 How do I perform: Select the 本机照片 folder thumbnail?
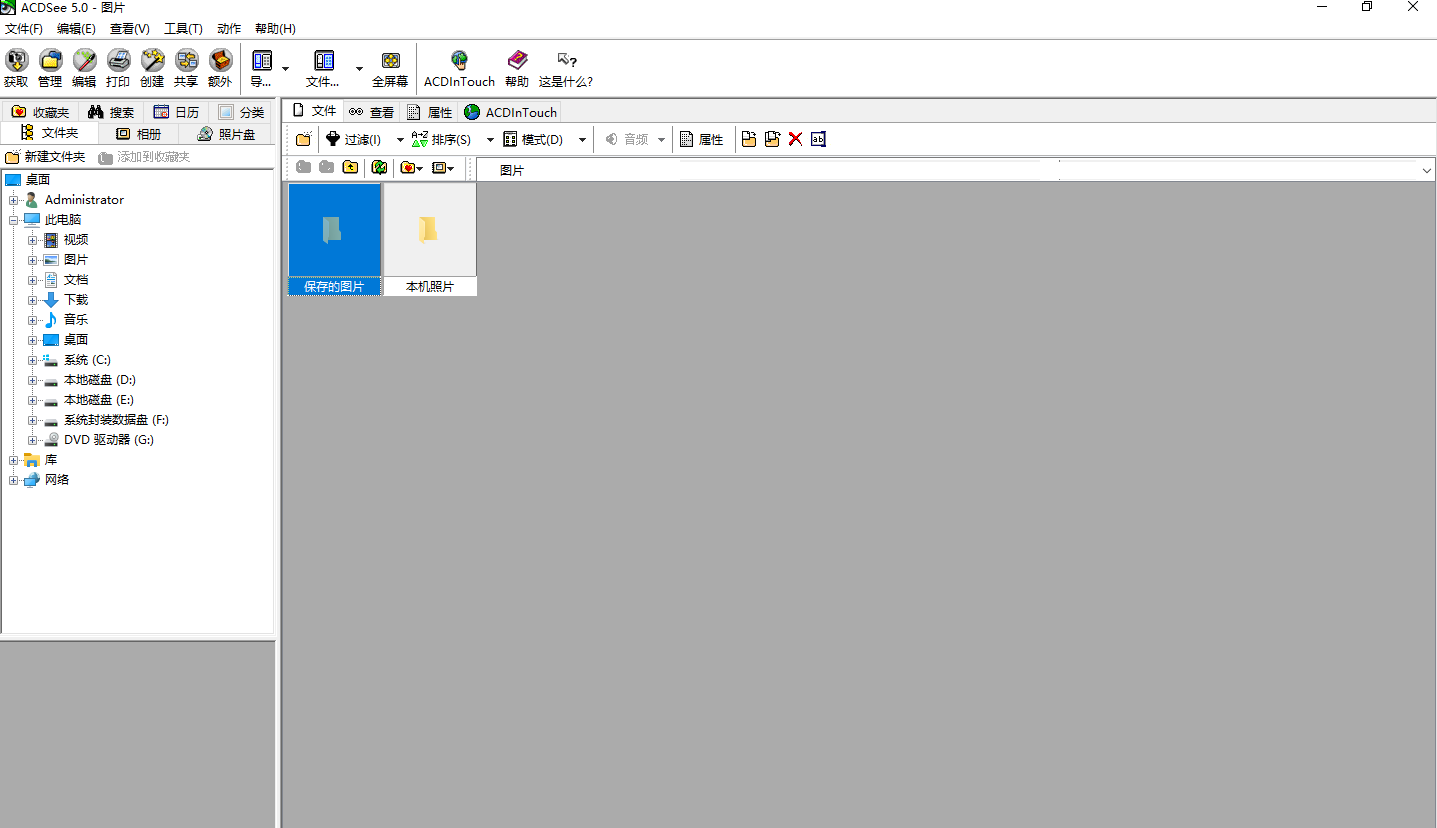[x=429, y=231]
